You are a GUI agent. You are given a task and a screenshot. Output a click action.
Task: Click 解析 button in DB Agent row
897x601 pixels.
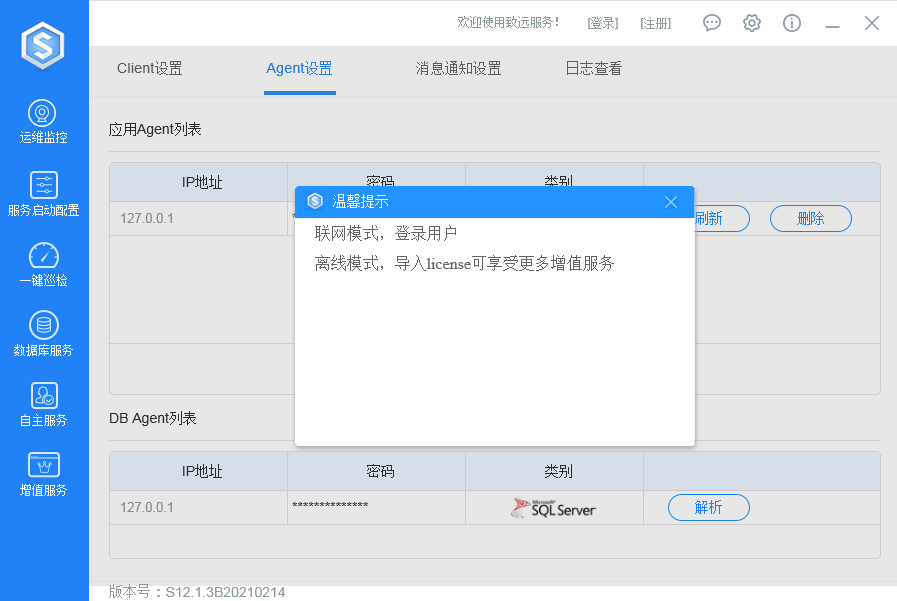[709, 507]
